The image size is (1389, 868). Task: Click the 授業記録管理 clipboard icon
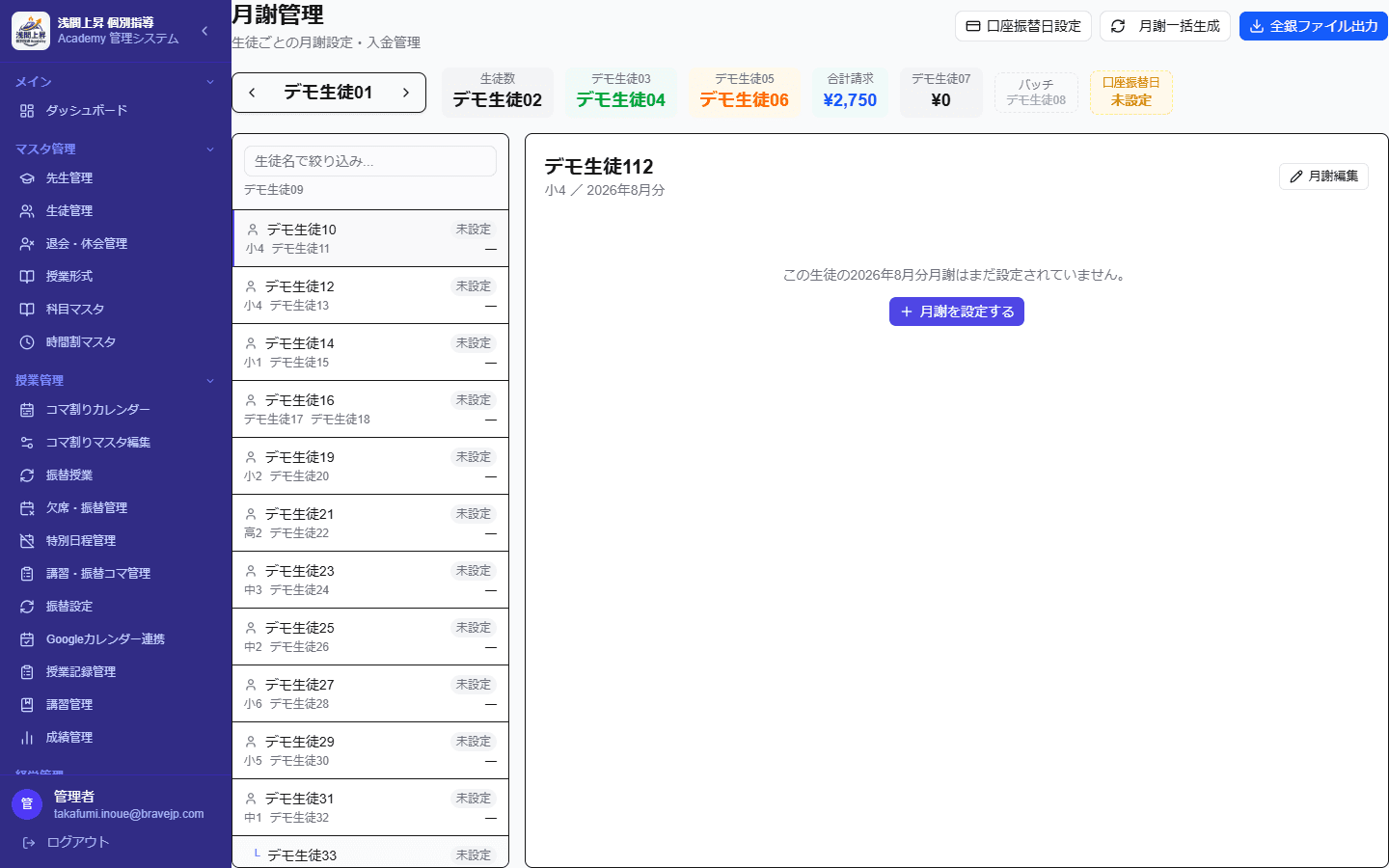pyautogui.click(x=27, y=672)
